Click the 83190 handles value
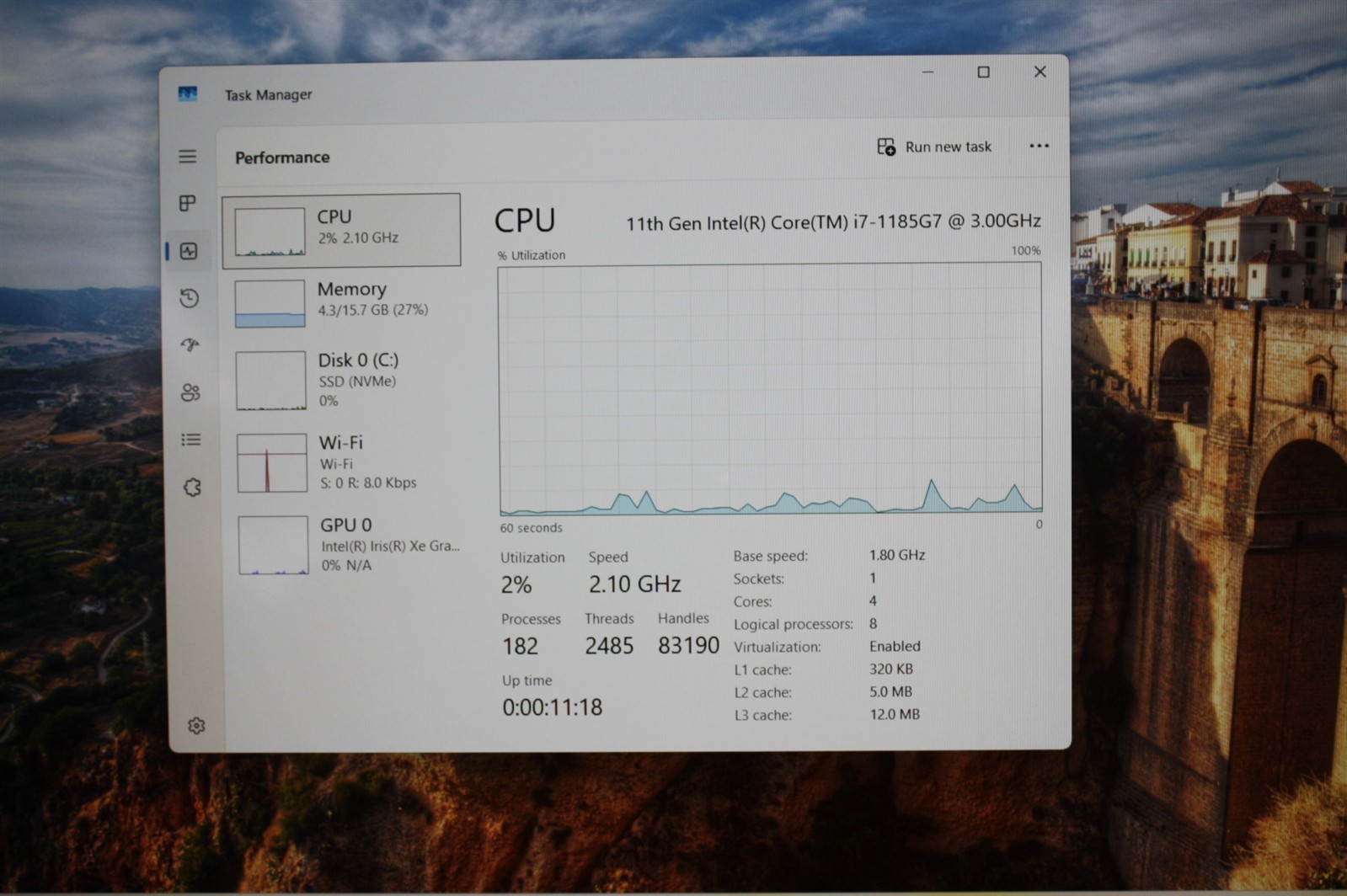Image resolution: width=1347 pixels, height=896 pixels. 688,645
